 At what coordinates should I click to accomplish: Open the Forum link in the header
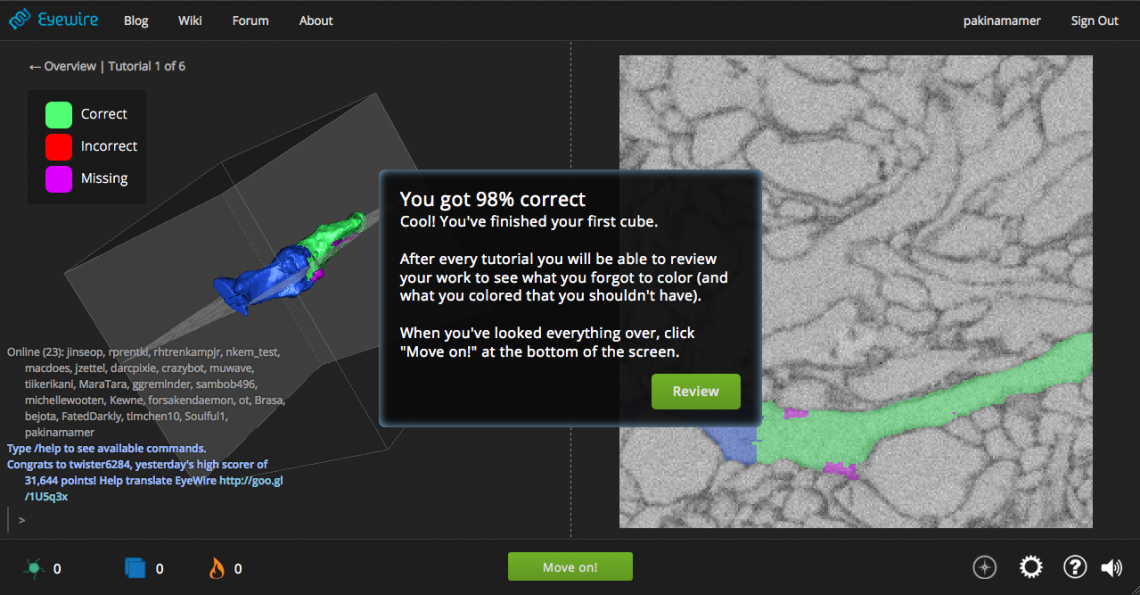point(250,21)
